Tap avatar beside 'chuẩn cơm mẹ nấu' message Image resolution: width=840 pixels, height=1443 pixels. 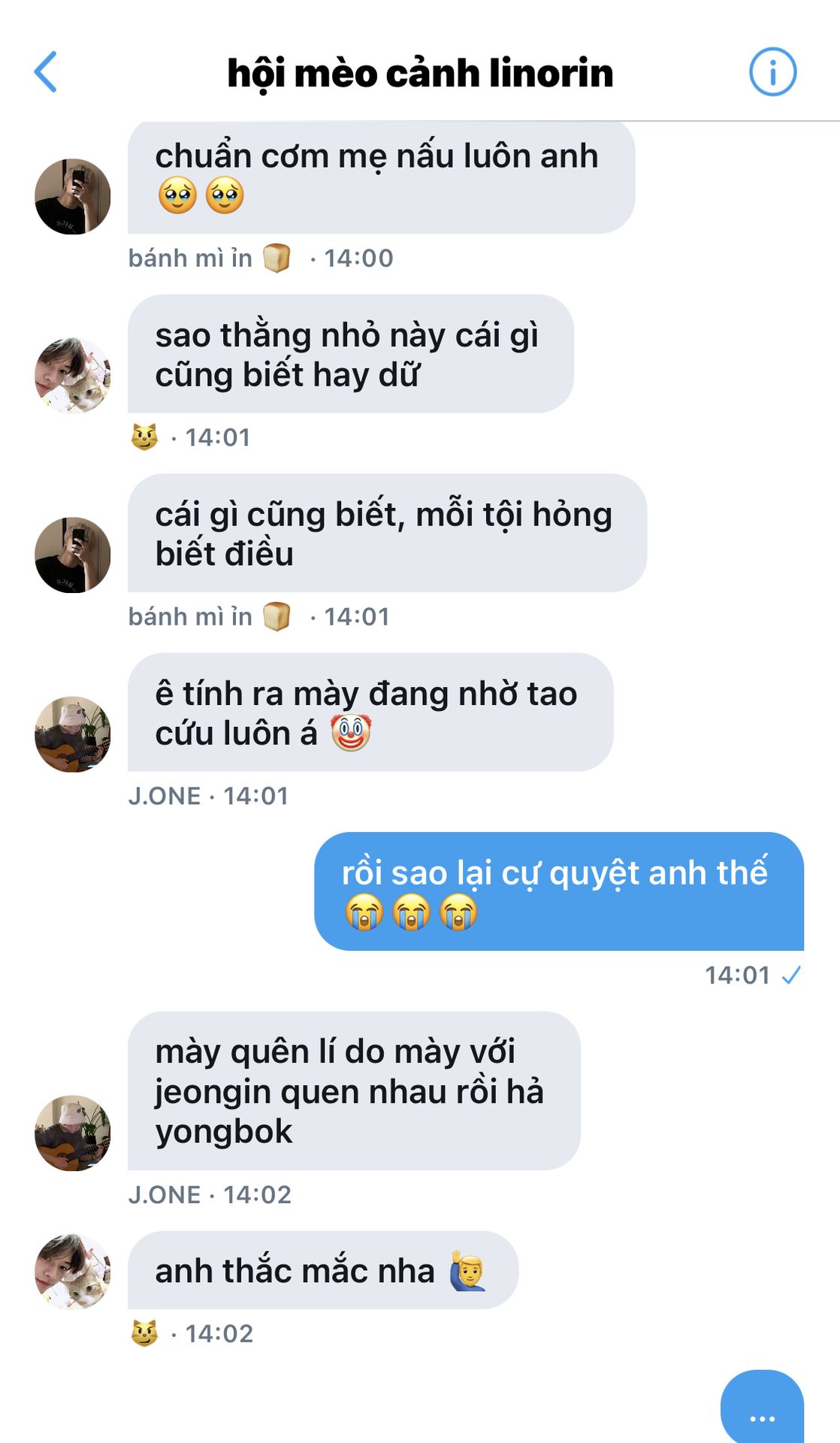point(73,196)
